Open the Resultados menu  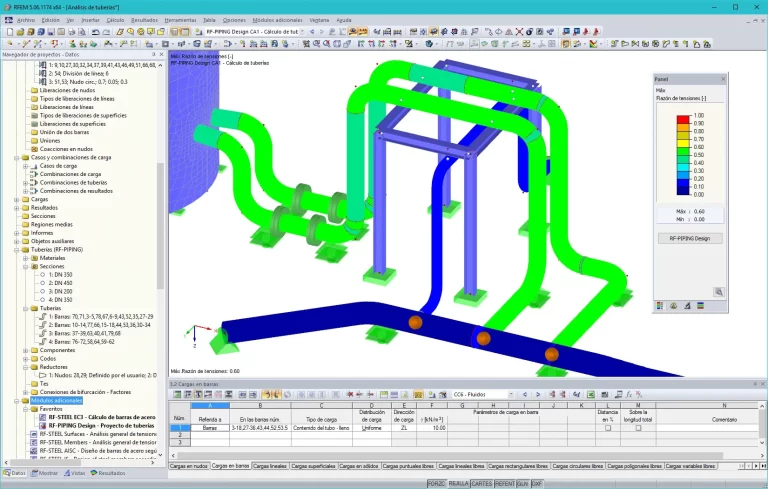click(144, 20)
